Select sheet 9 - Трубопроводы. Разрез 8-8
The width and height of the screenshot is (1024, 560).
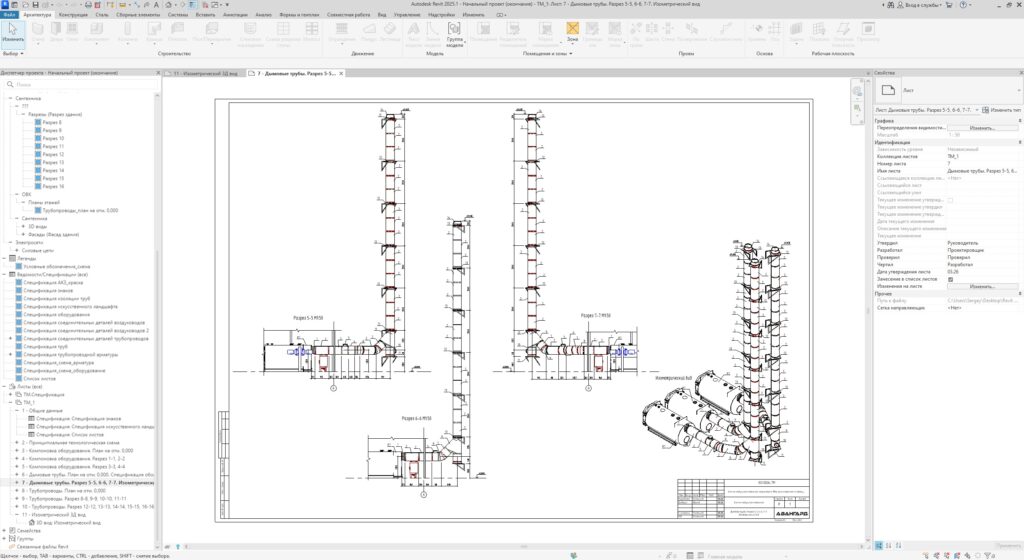click(x=74, y=499)
